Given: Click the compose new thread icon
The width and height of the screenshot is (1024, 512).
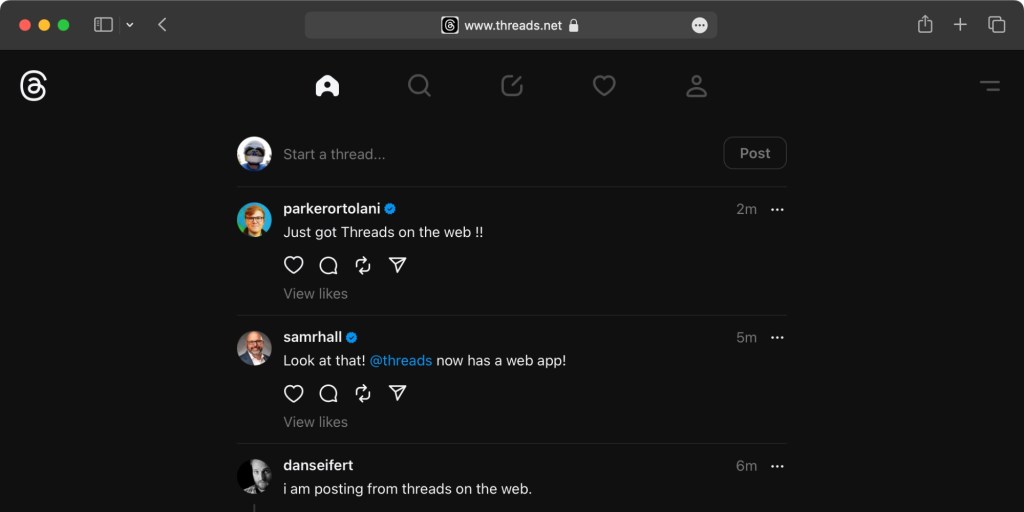Looking at the screenshot, I should click(x=512, y=87).
